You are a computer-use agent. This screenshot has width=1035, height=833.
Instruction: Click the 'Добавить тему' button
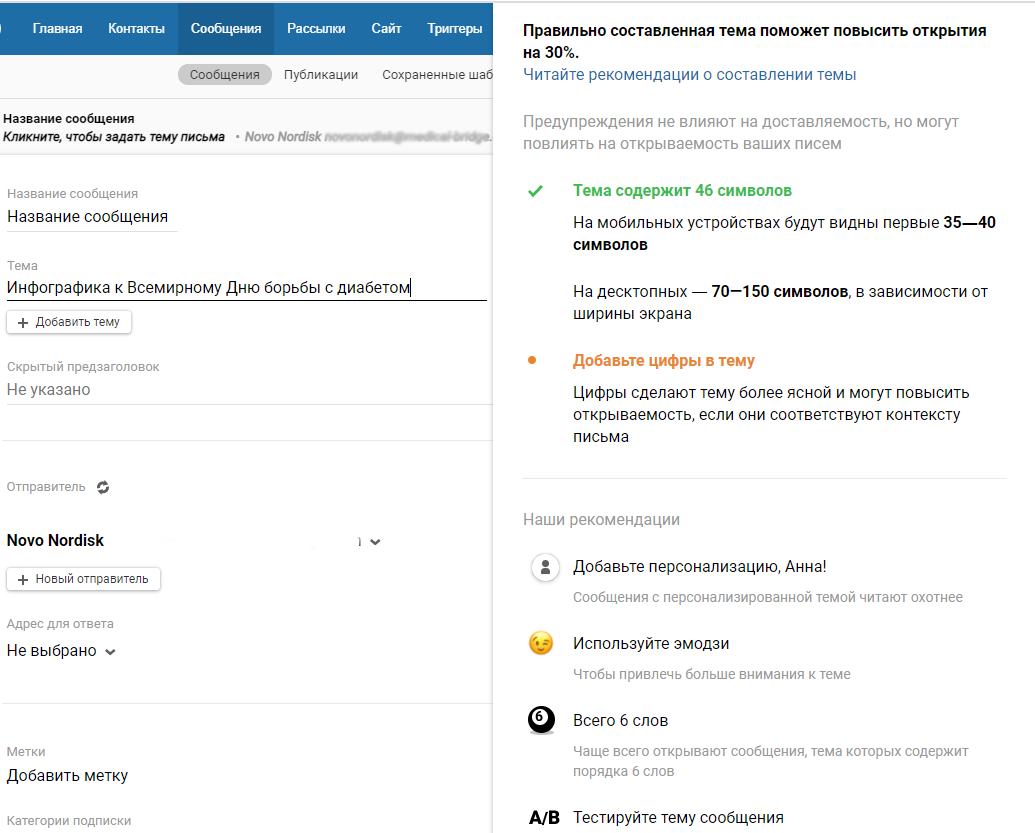(x=69, y=322)
